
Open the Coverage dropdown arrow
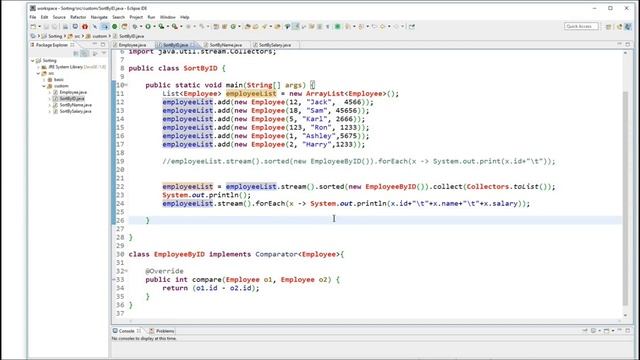(168, 27)
